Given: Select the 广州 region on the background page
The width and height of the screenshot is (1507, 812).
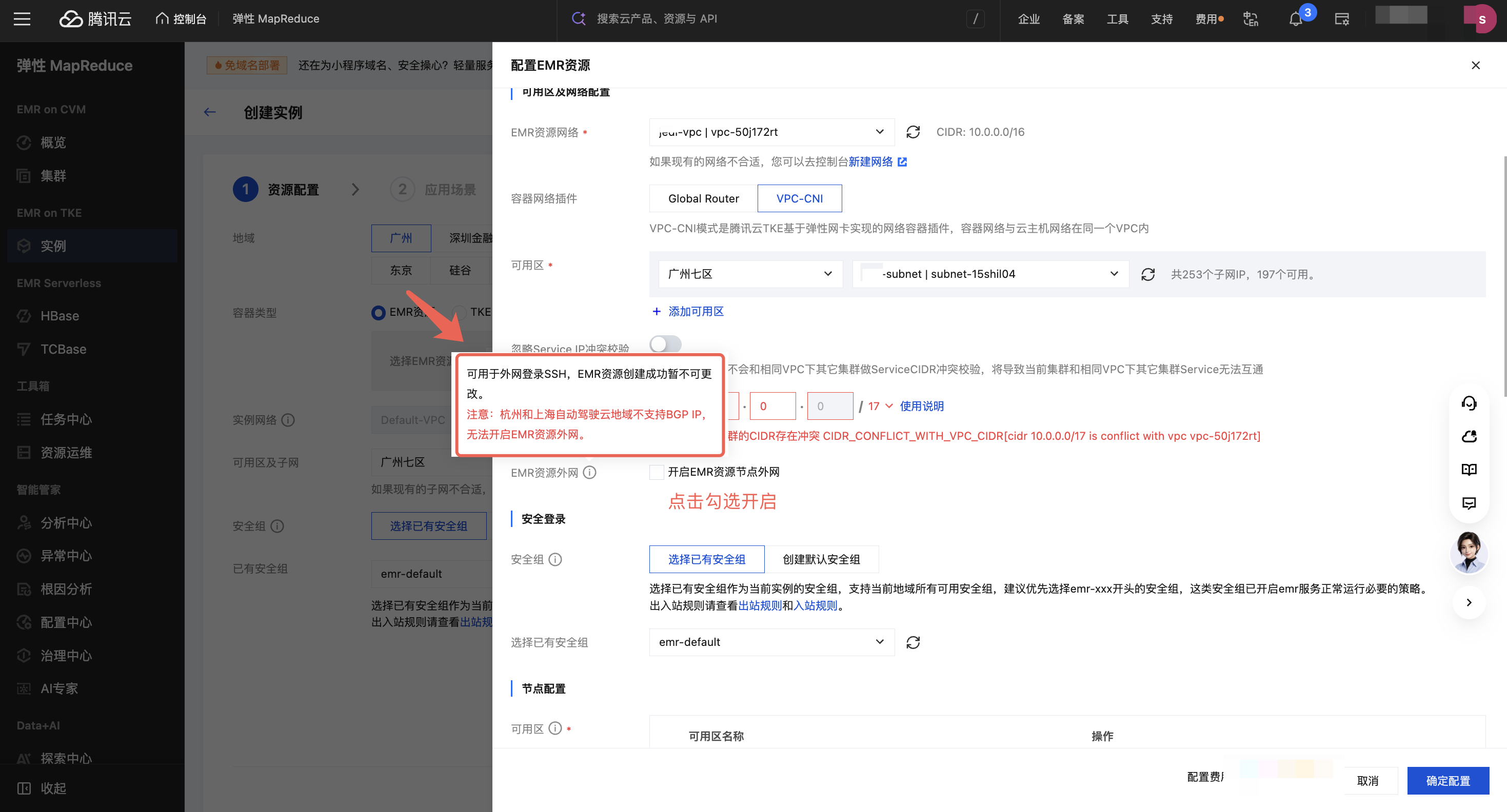Looking at the screenshot, I should coord(401,238).
